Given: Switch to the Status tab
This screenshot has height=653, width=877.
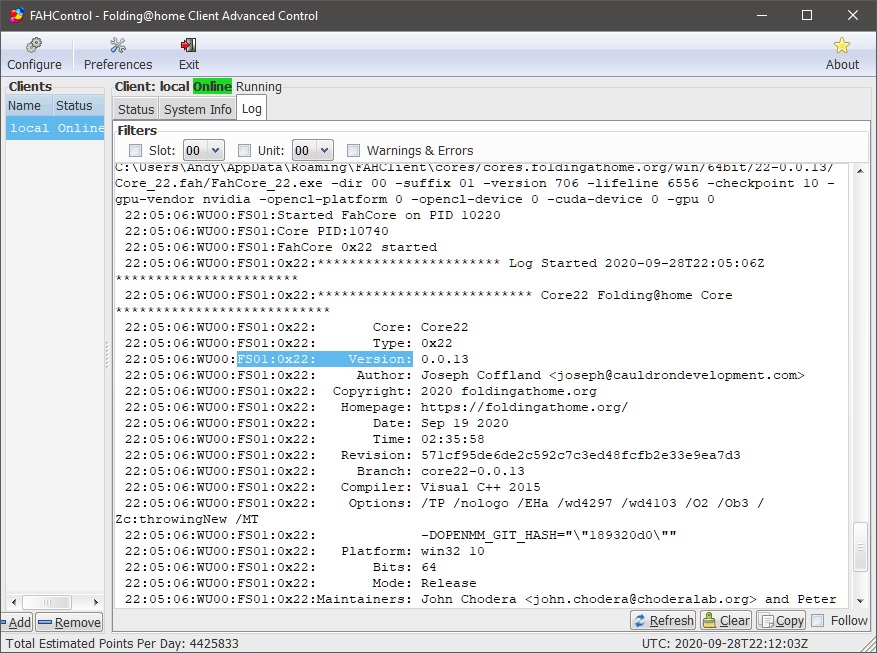Looking at the screenshot, I should (136, 109).
